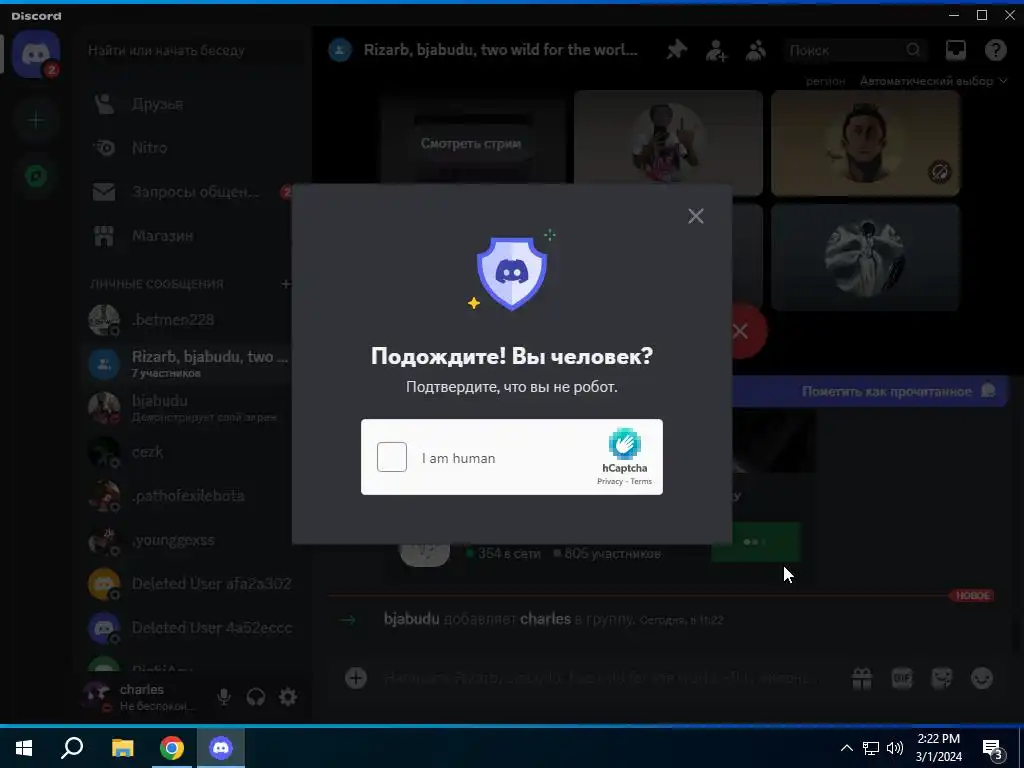1024x768 pixels.
Task: Open Google Chrome from taskbar
Action: [x=172, y=748]
